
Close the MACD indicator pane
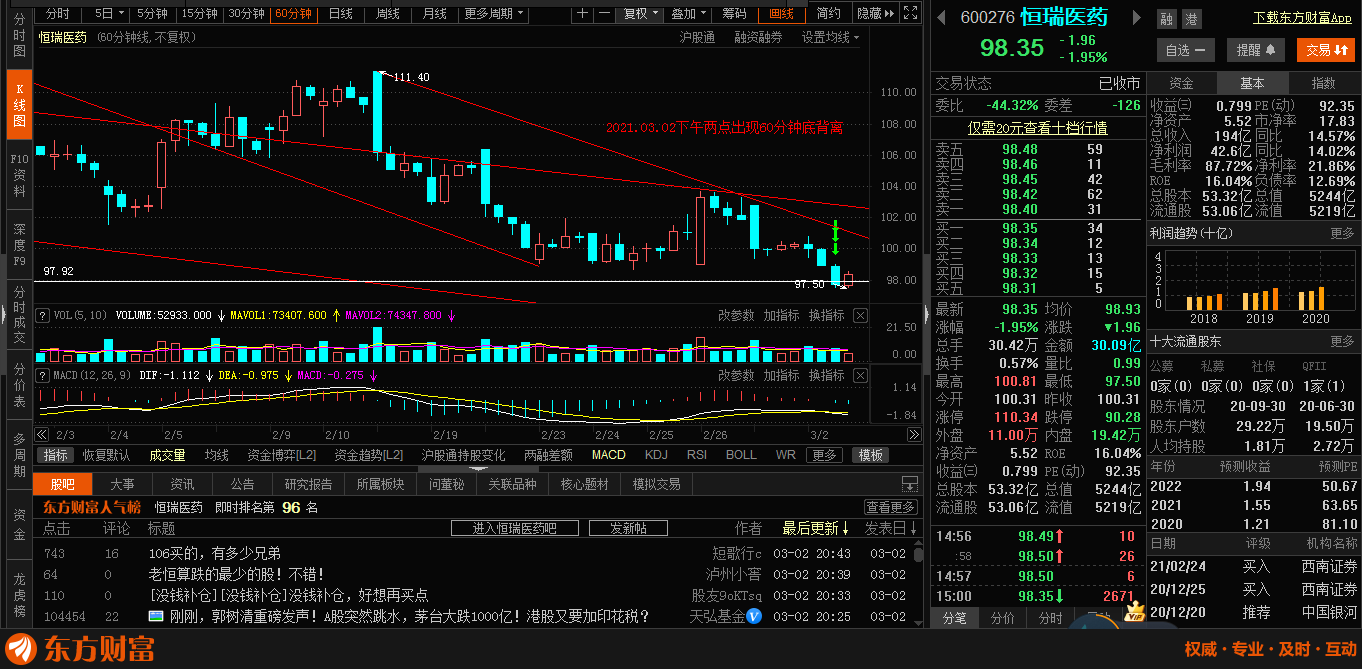tap(860, 375)
